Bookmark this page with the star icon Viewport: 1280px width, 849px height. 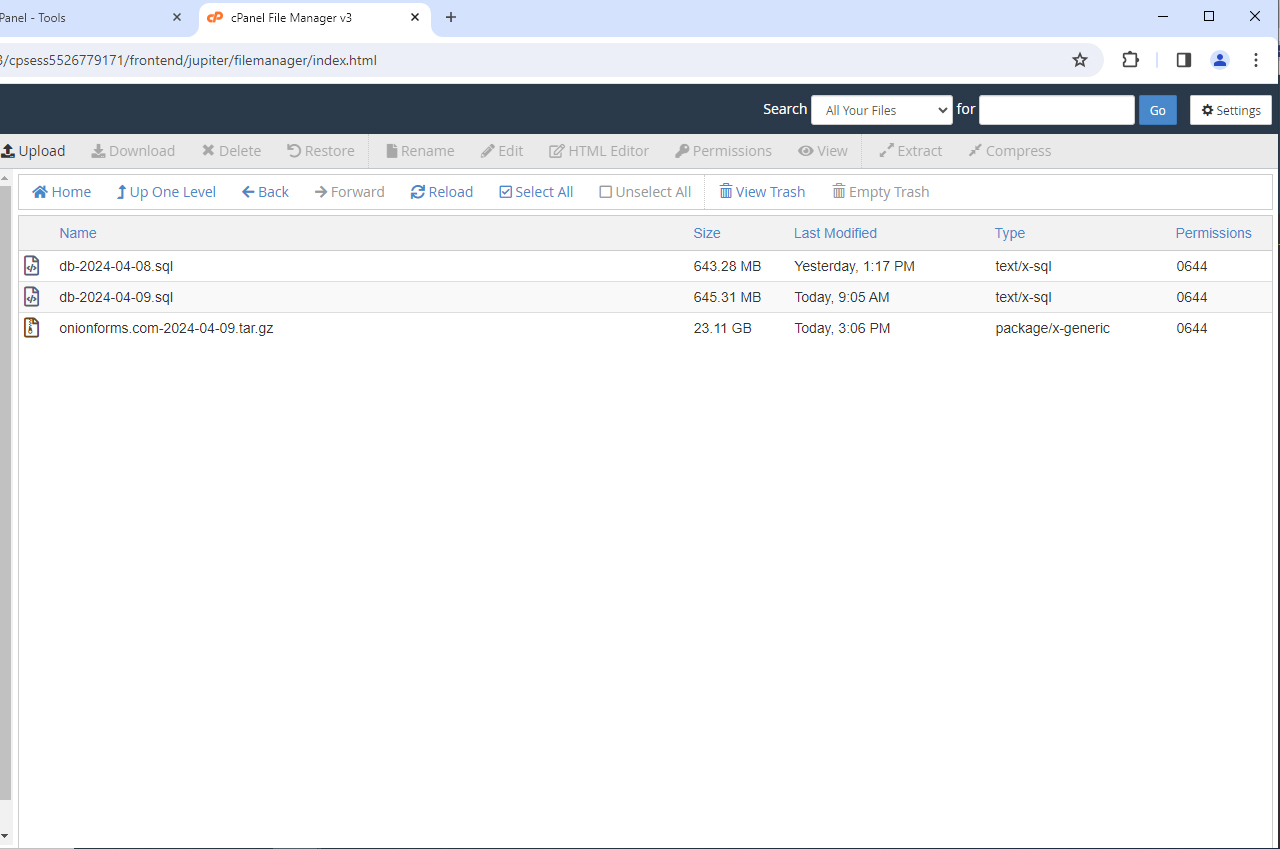[1080, 60]
